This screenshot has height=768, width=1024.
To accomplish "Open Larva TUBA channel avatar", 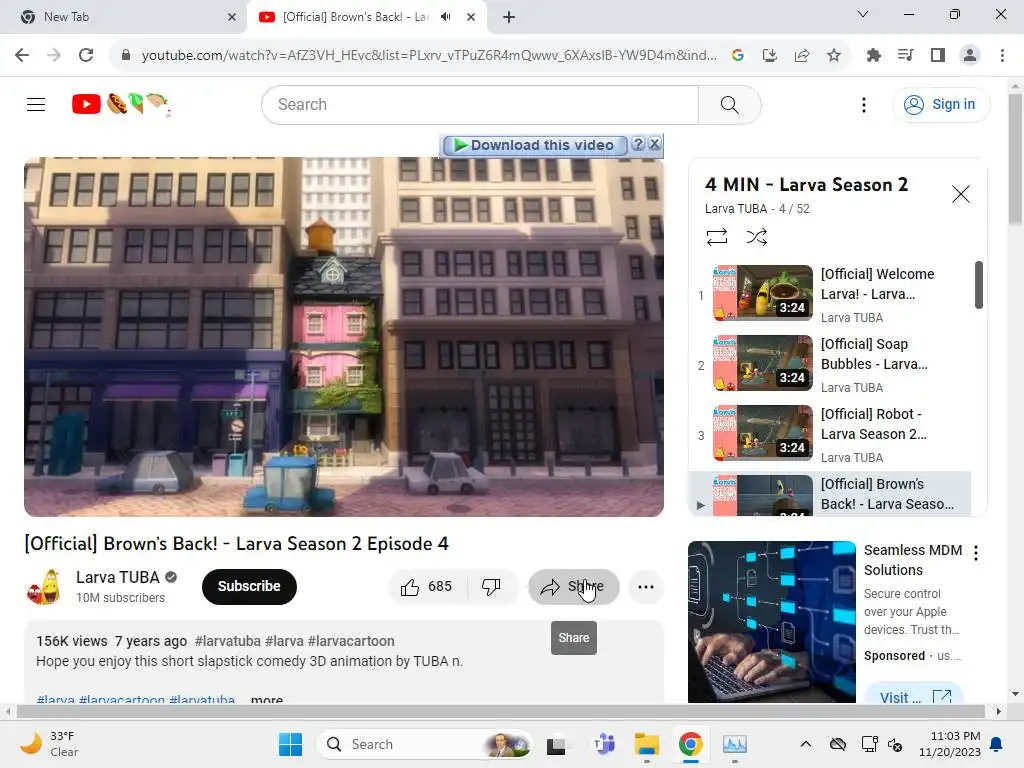I will 44,586.
